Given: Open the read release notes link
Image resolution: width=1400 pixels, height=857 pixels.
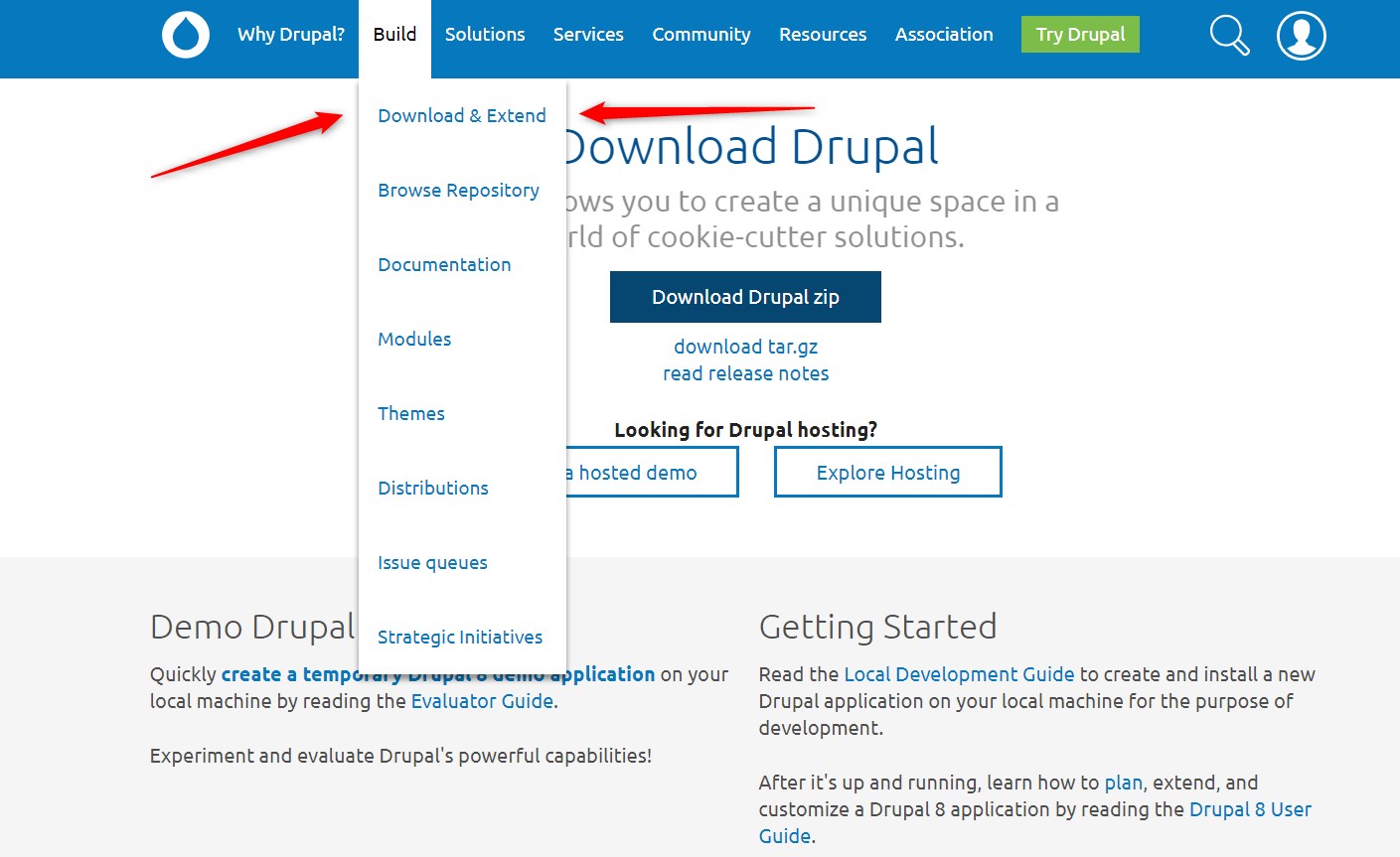Looking at the screenshot, I should 746,373.
